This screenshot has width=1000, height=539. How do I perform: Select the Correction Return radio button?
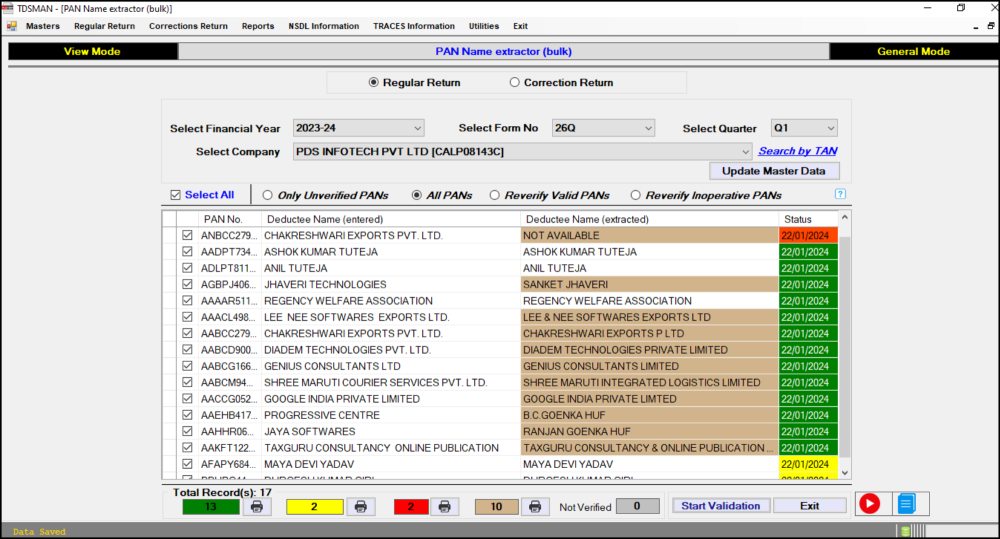pyautogui.click(x=515, y=83)
